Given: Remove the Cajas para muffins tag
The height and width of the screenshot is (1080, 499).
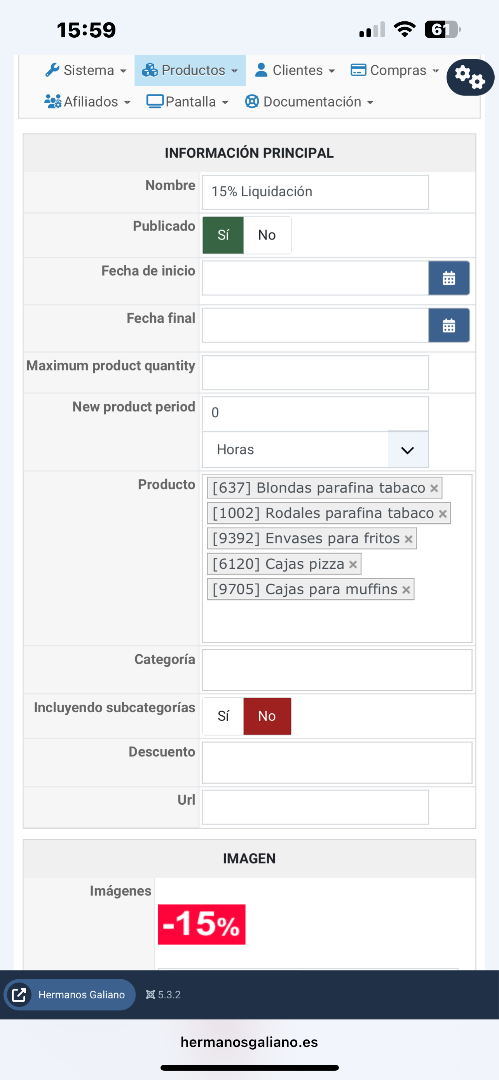Looking at the screenshot, I should point(406,590).
